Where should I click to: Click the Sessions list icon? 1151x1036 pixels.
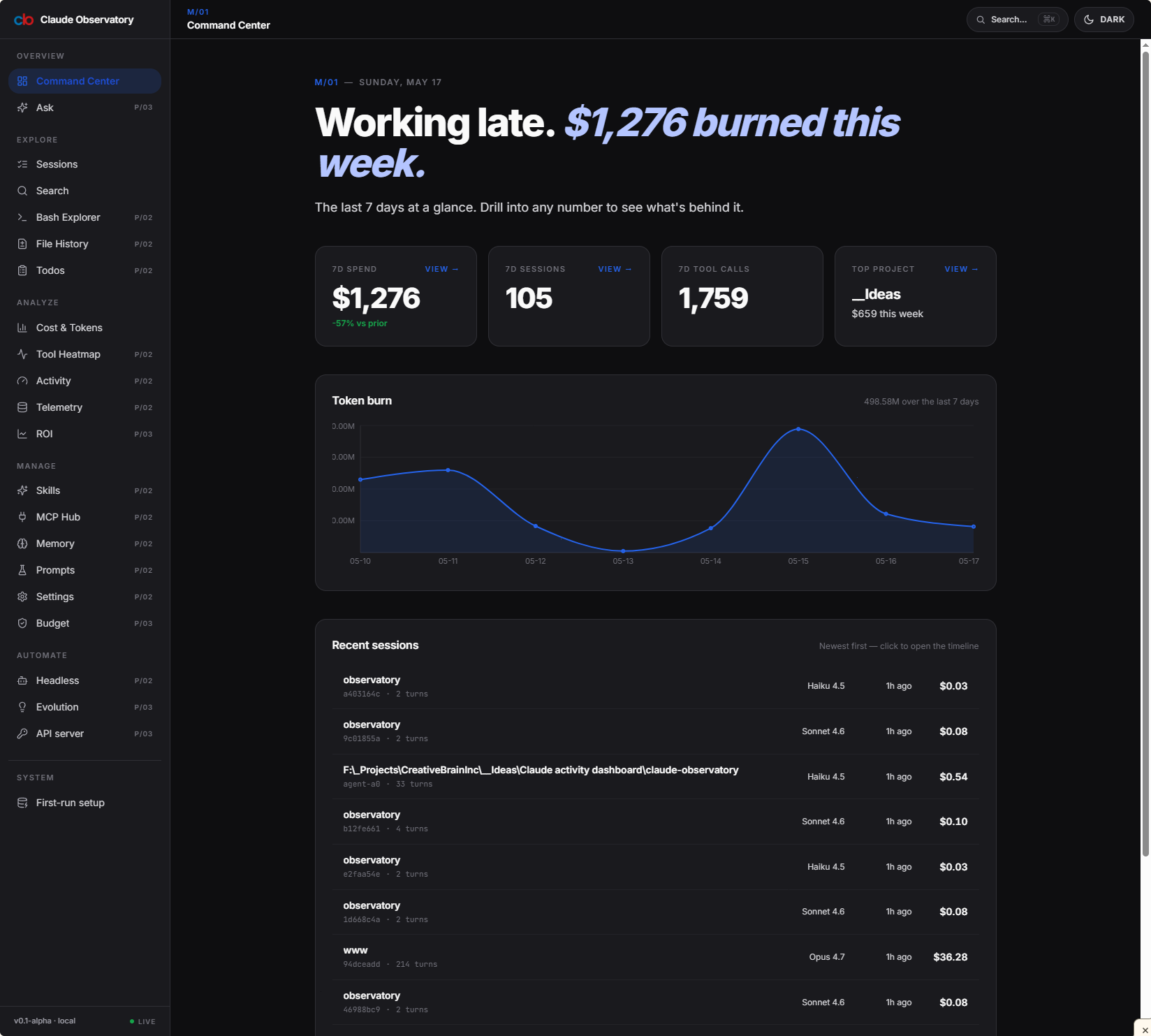coord(22,164)
